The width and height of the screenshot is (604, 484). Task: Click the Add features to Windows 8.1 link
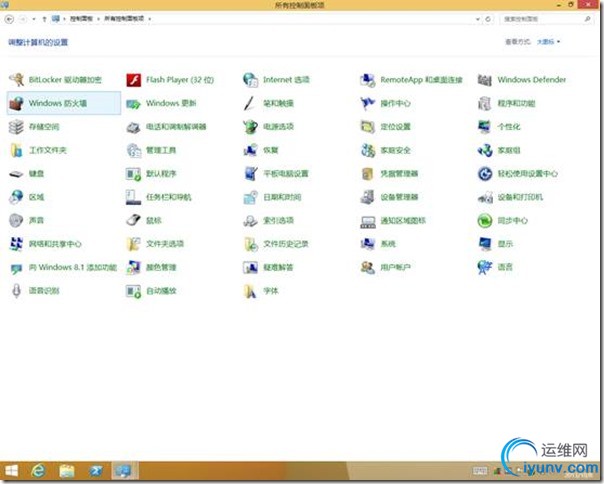[73, 267]
